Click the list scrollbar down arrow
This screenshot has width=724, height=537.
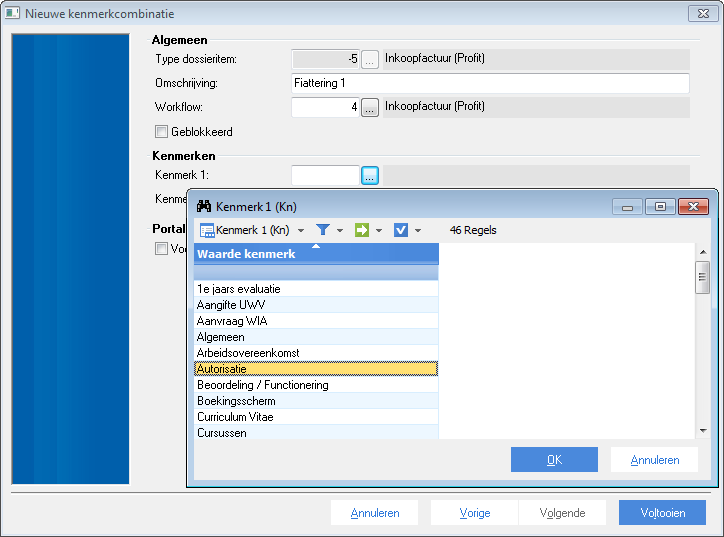[703, 431]
